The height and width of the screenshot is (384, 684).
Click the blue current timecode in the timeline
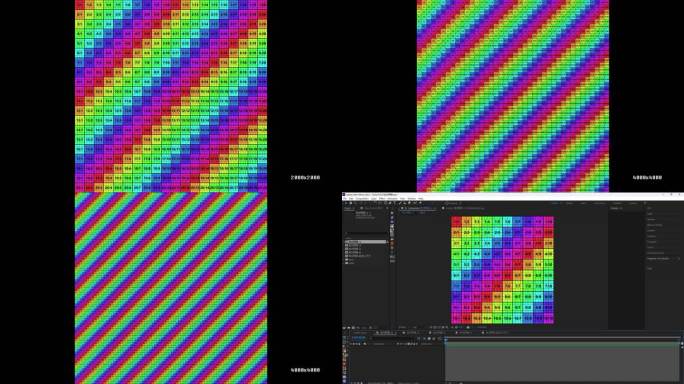point(359,338)
